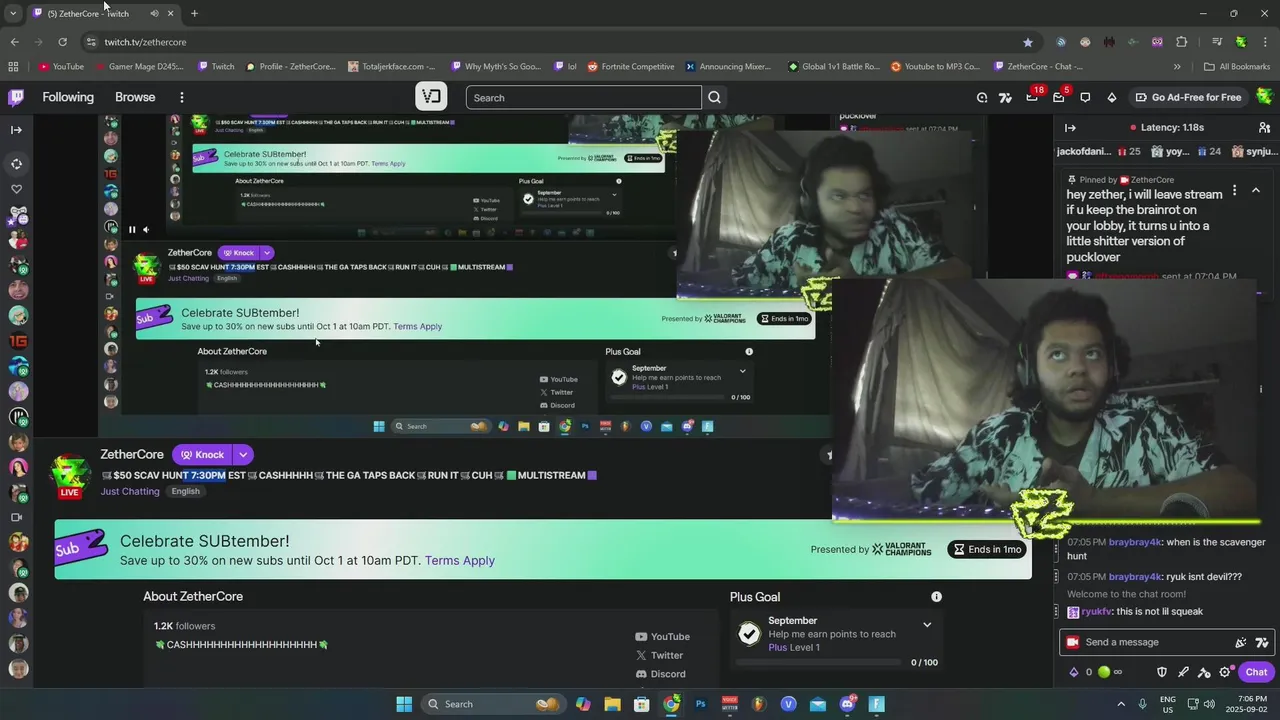
Task: Open Whispers speech bubble icon
Action: (x=1085, y=97)
